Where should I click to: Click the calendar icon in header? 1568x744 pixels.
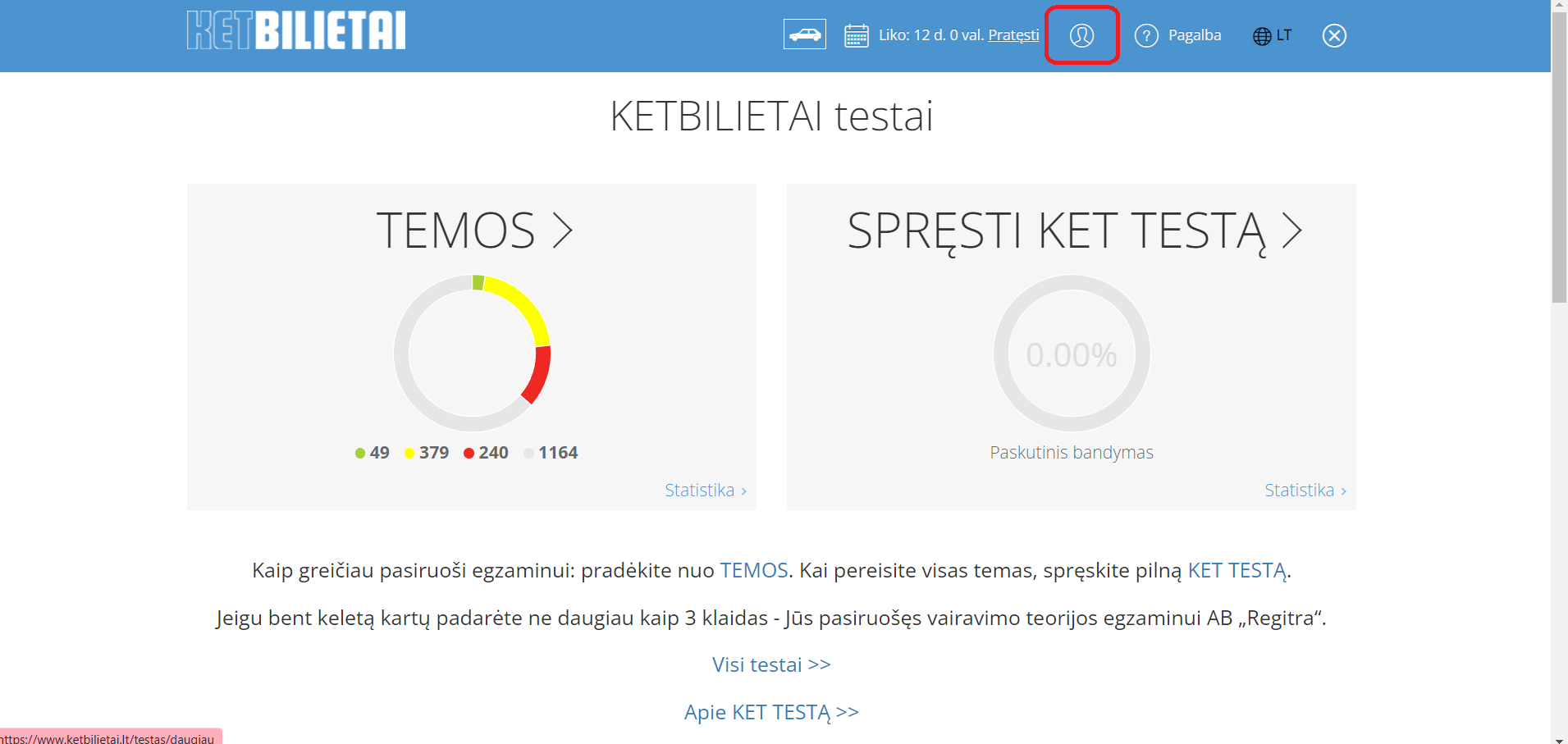(x=856, y=35)
